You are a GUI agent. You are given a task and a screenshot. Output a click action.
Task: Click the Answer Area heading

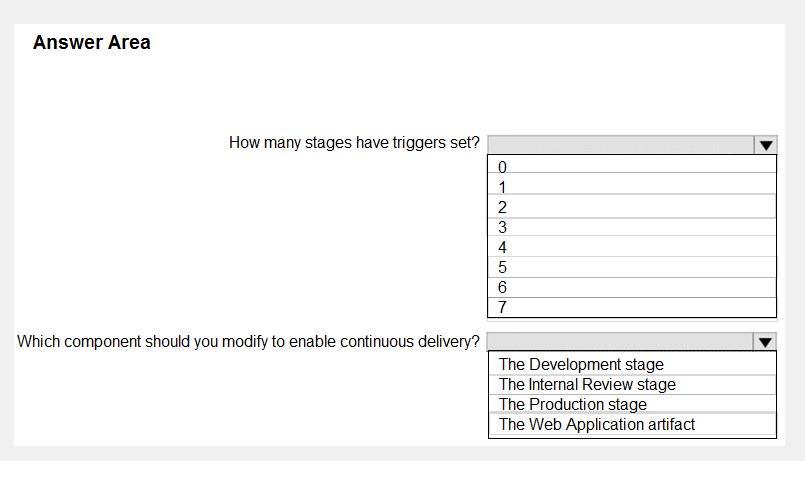92,42
